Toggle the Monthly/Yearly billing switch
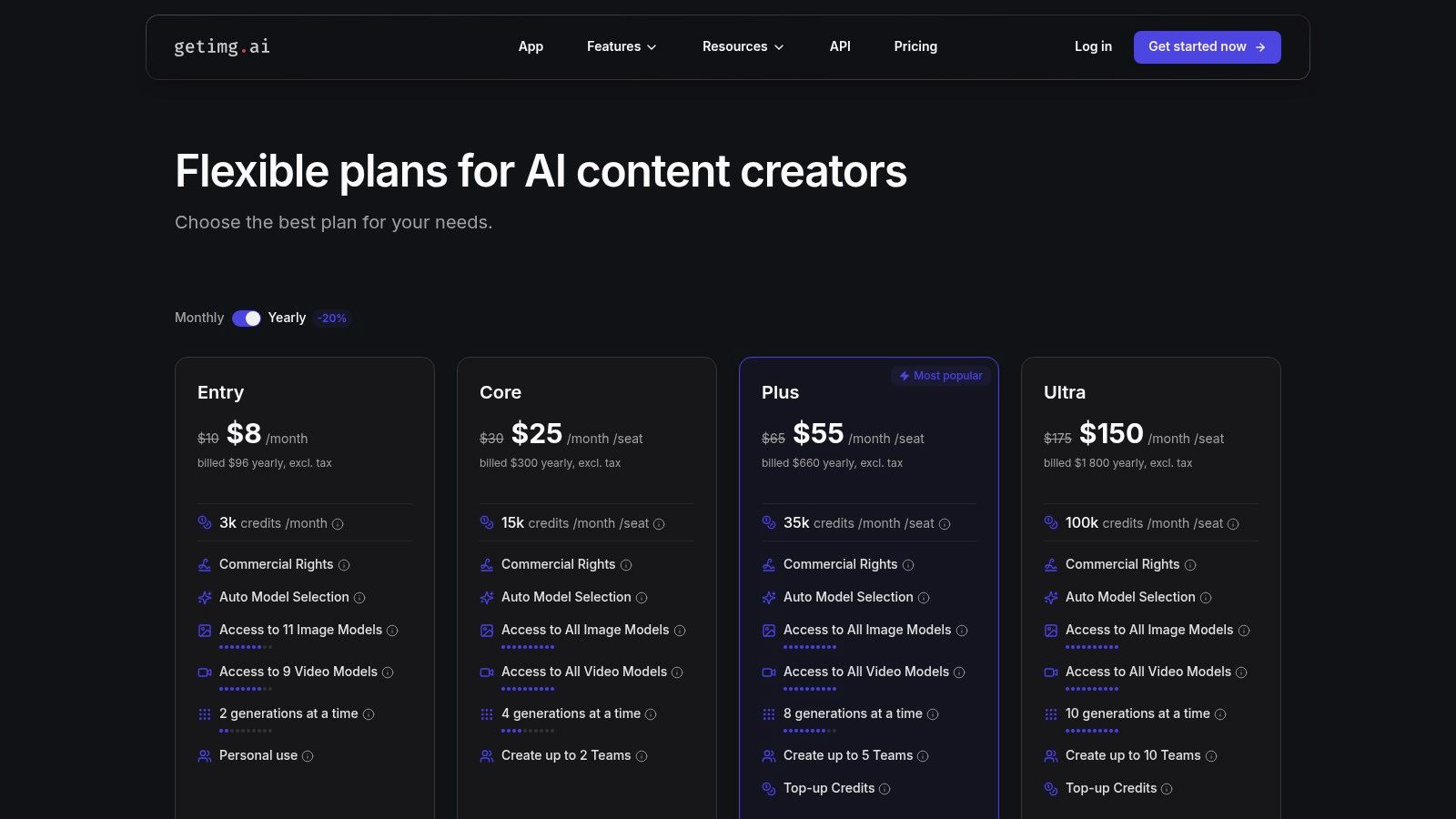 [246, 318]
